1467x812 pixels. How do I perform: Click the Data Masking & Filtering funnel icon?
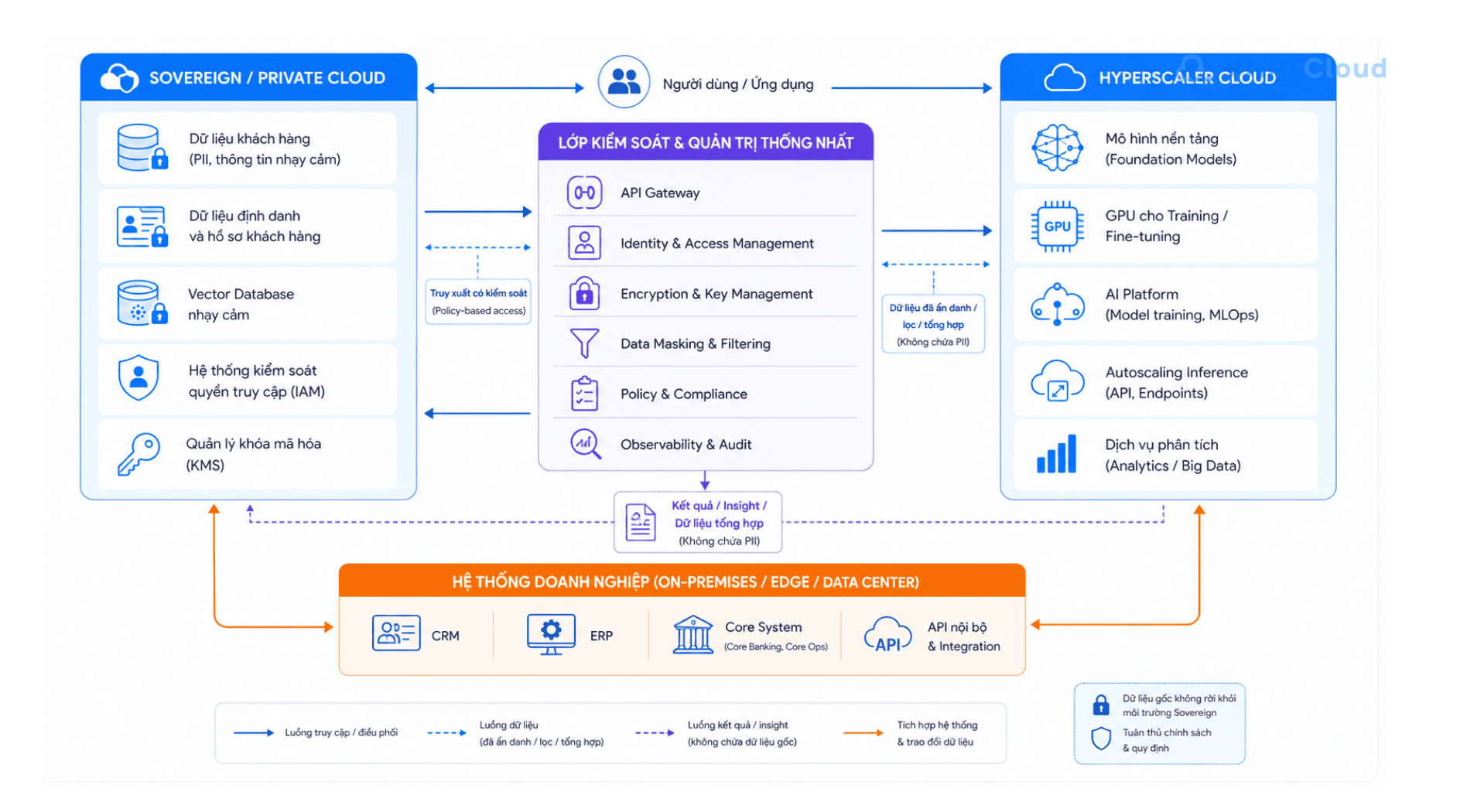click(584, 343)
